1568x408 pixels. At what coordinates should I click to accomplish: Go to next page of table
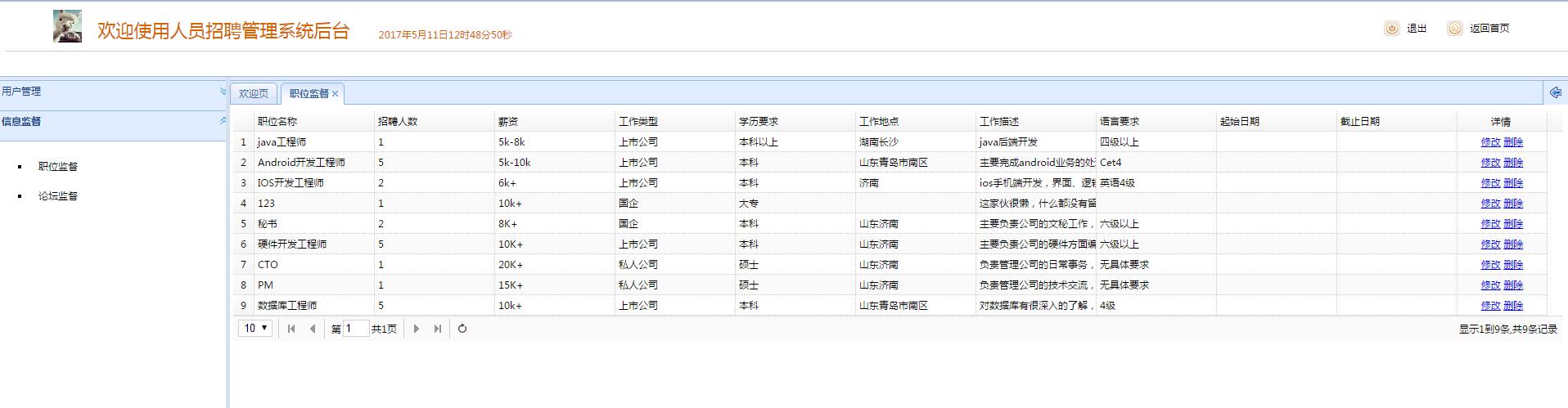417,329
